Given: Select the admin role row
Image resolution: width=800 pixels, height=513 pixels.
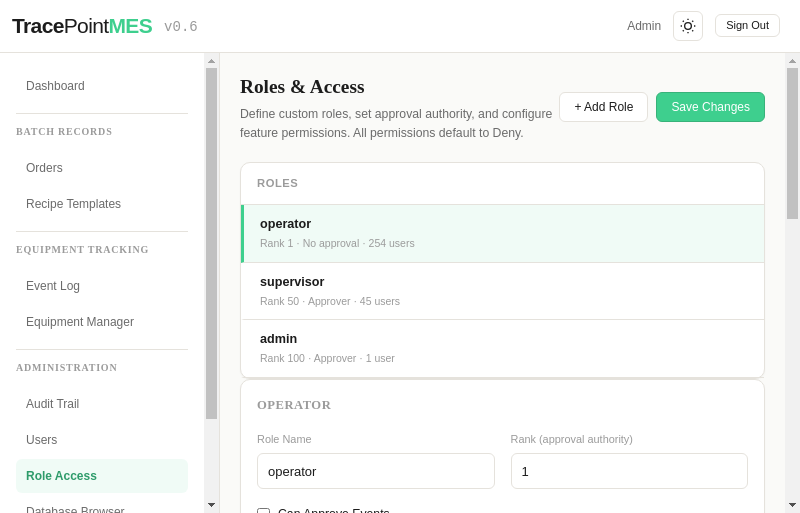Looking at the screenshot, I should tap(503, 349).
